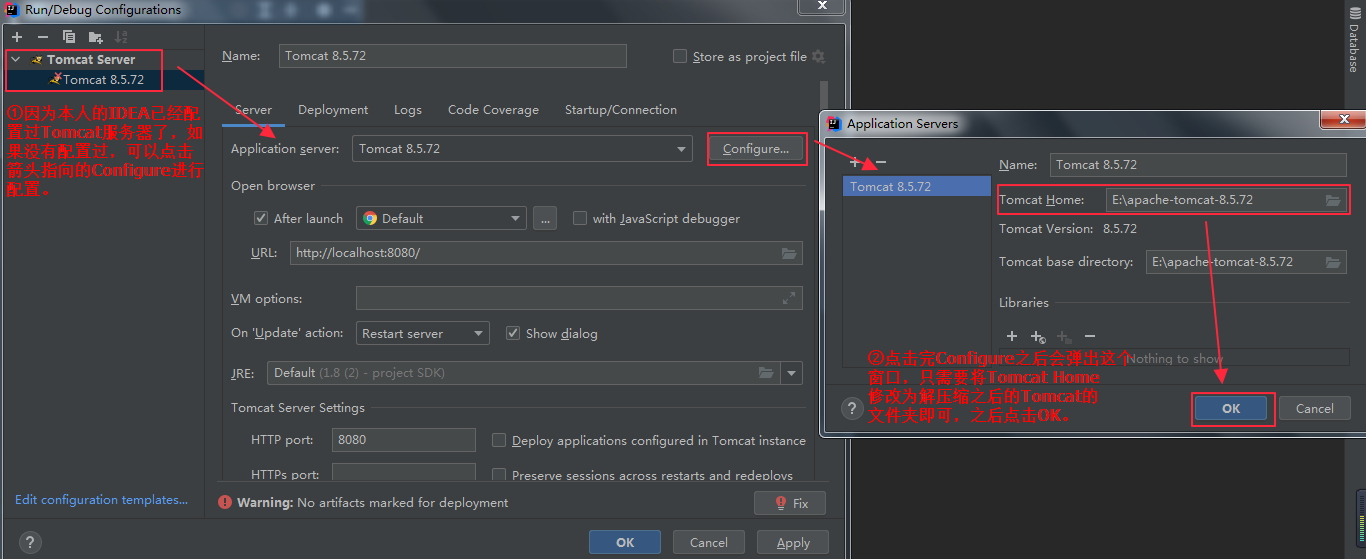
Task: Remove library with minus icon
Action: tap(1090, 337)
